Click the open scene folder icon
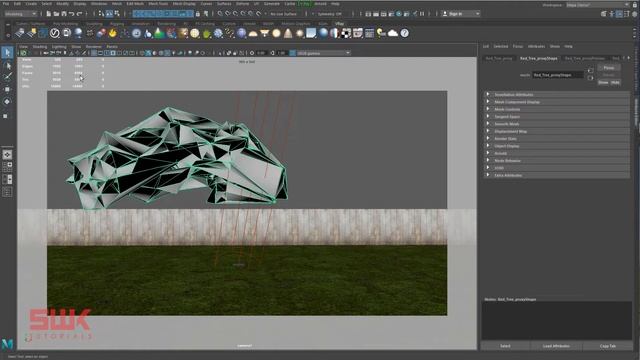Screen dimensions: 640x360 pos(56,14)
